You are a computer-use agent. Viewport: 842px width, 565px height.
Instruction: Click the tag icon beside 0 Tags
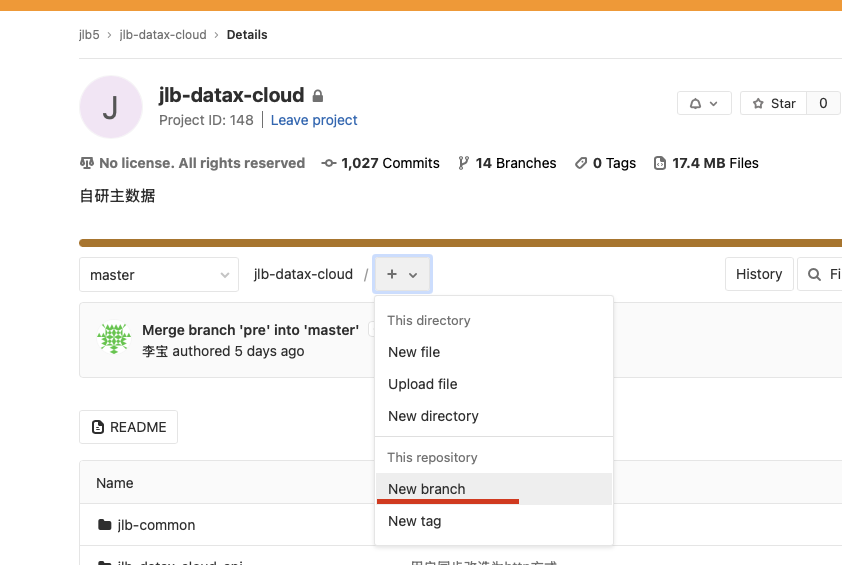(x=580, y=163)
